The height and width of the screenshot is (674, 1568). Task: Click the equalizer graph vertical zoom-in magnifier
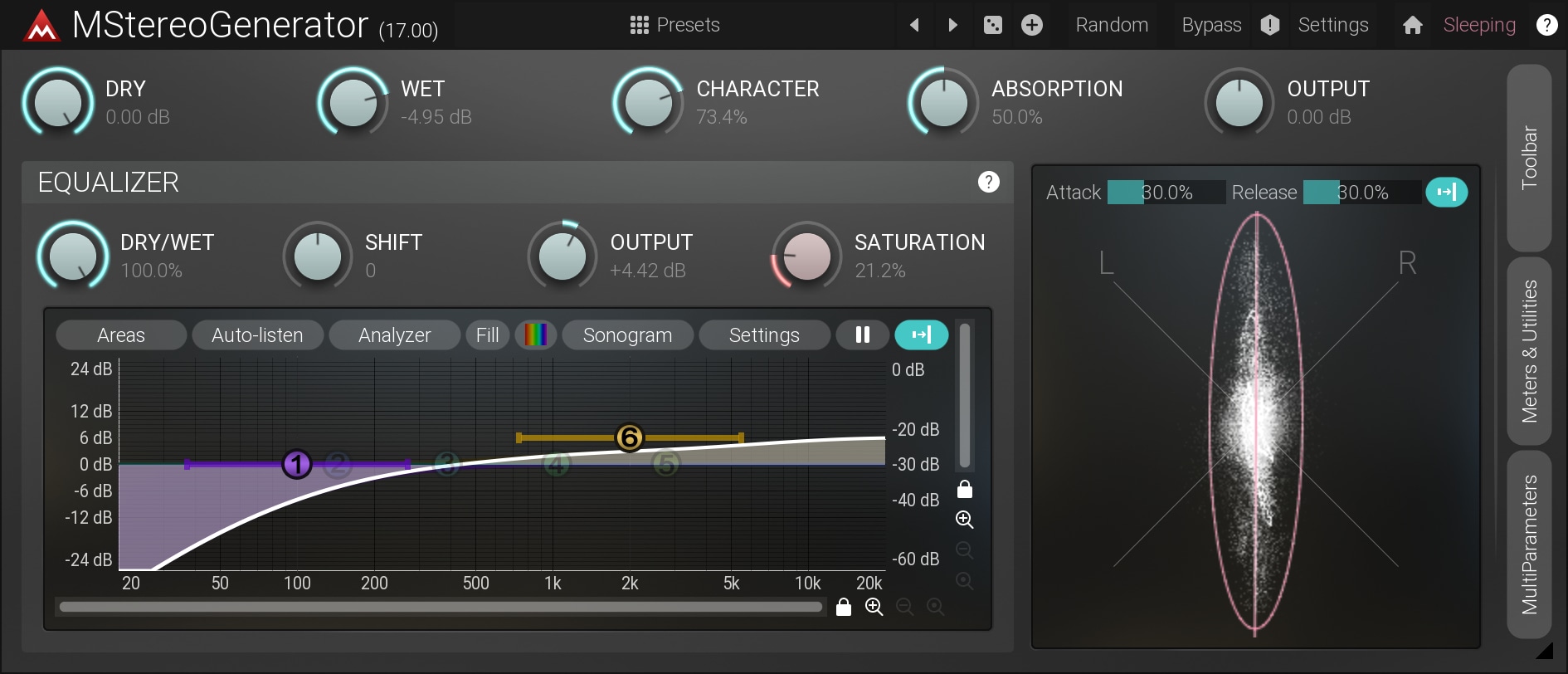(x=964, y=520)
